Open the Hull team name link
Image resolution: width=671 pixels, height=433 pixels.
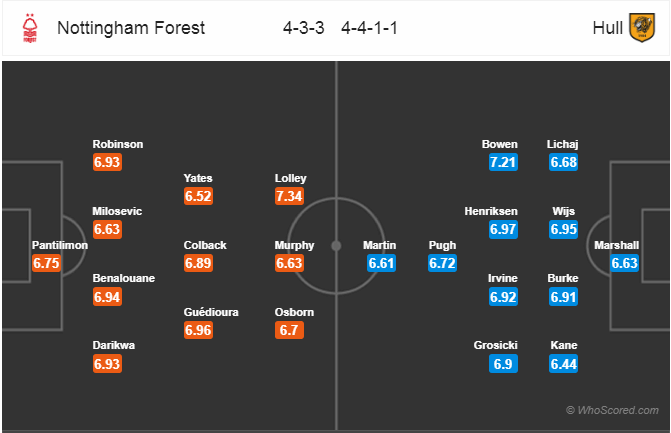point(607,28)
